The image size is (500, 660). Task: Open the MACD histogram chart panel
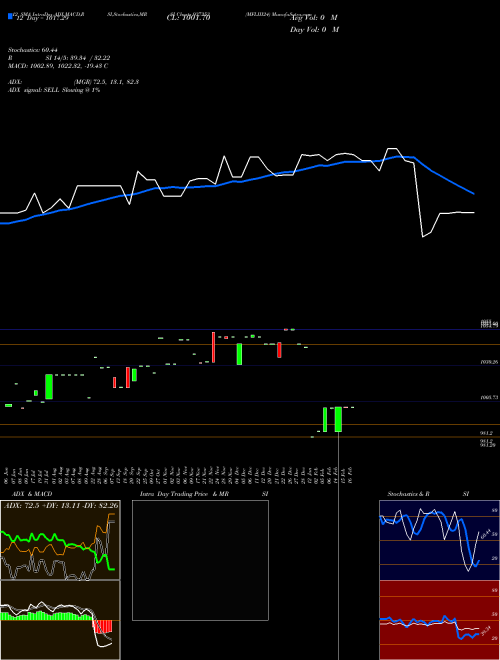(60, 620)
